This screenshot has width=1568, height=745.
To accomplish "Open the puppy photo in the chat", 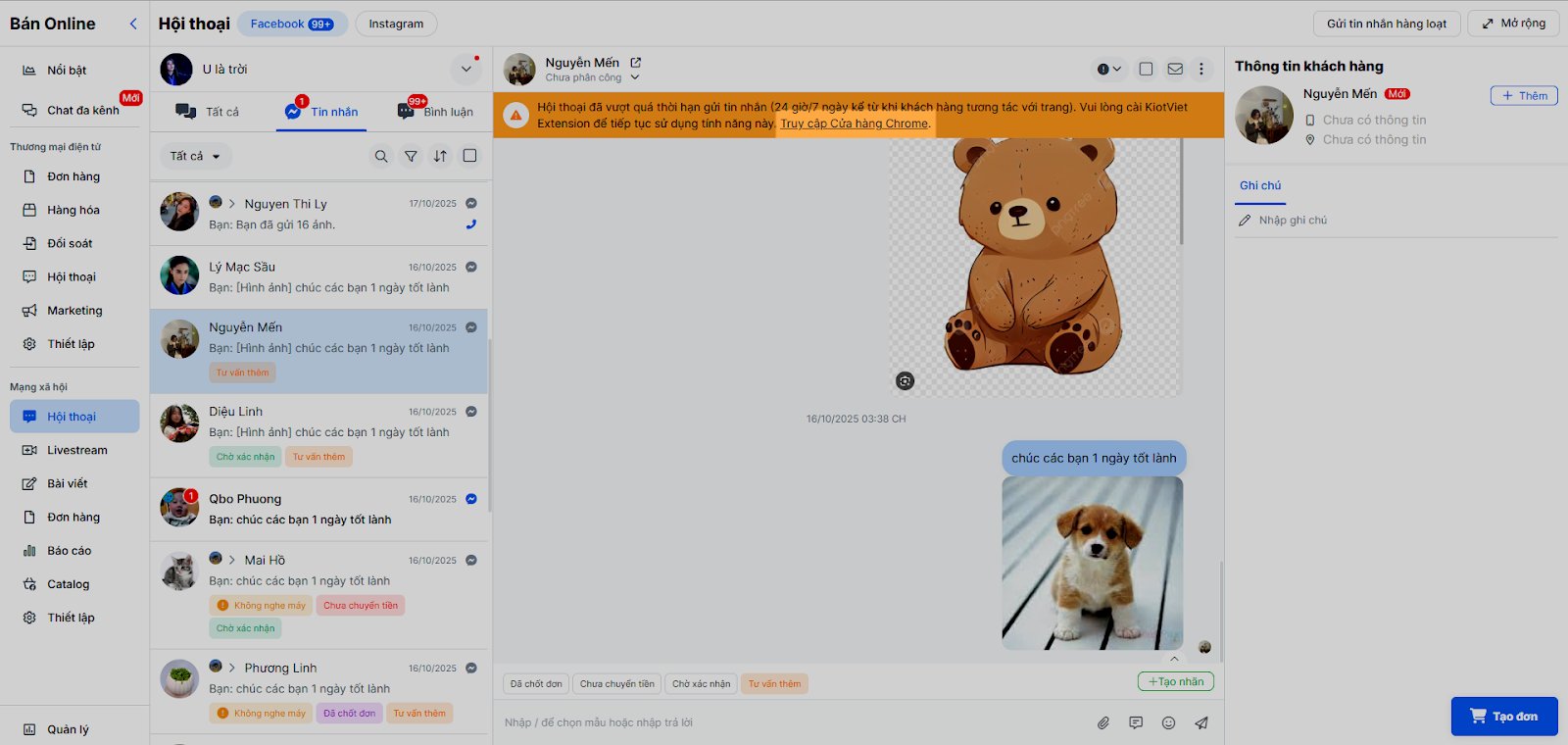I will [x=1093, y=564].
